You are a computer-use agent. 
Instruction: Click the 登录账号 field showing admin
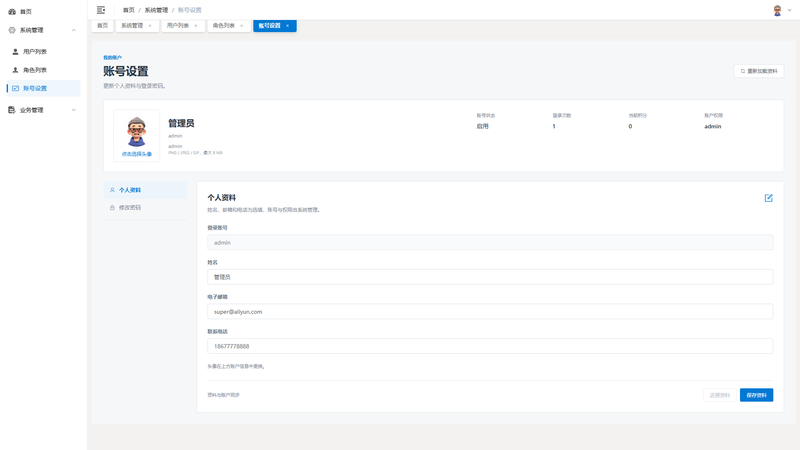(x=490, y=242)
